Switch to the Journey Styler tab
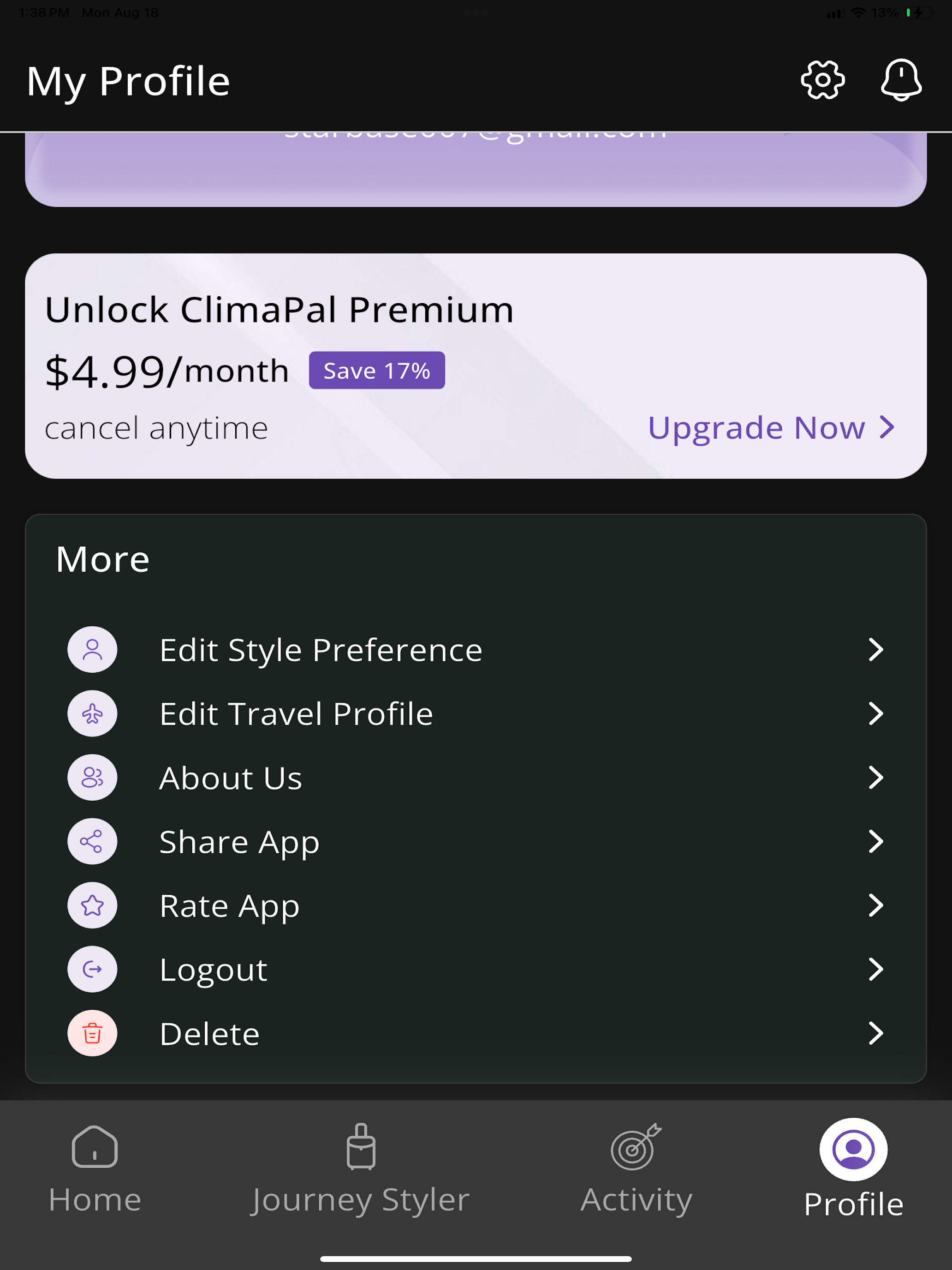The image size is (952, 1270). point(360,1169)
